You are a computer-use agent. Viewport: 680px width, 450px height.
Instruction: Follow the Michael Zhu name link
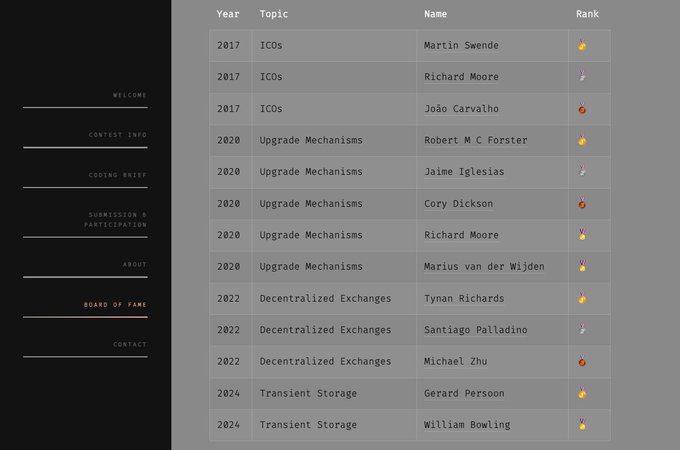(455, 361)
